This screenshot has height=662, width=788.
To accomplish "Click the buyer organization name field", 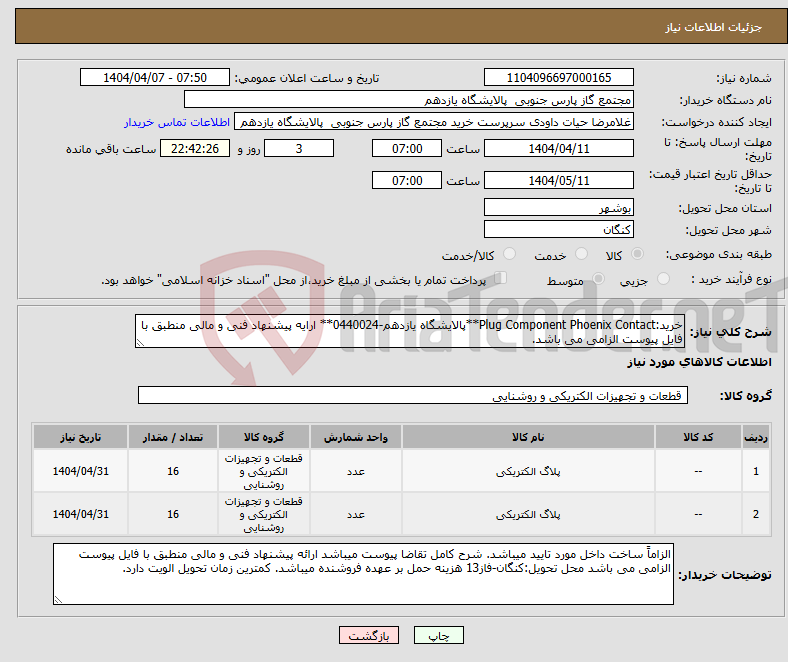I will pos(409,100).
